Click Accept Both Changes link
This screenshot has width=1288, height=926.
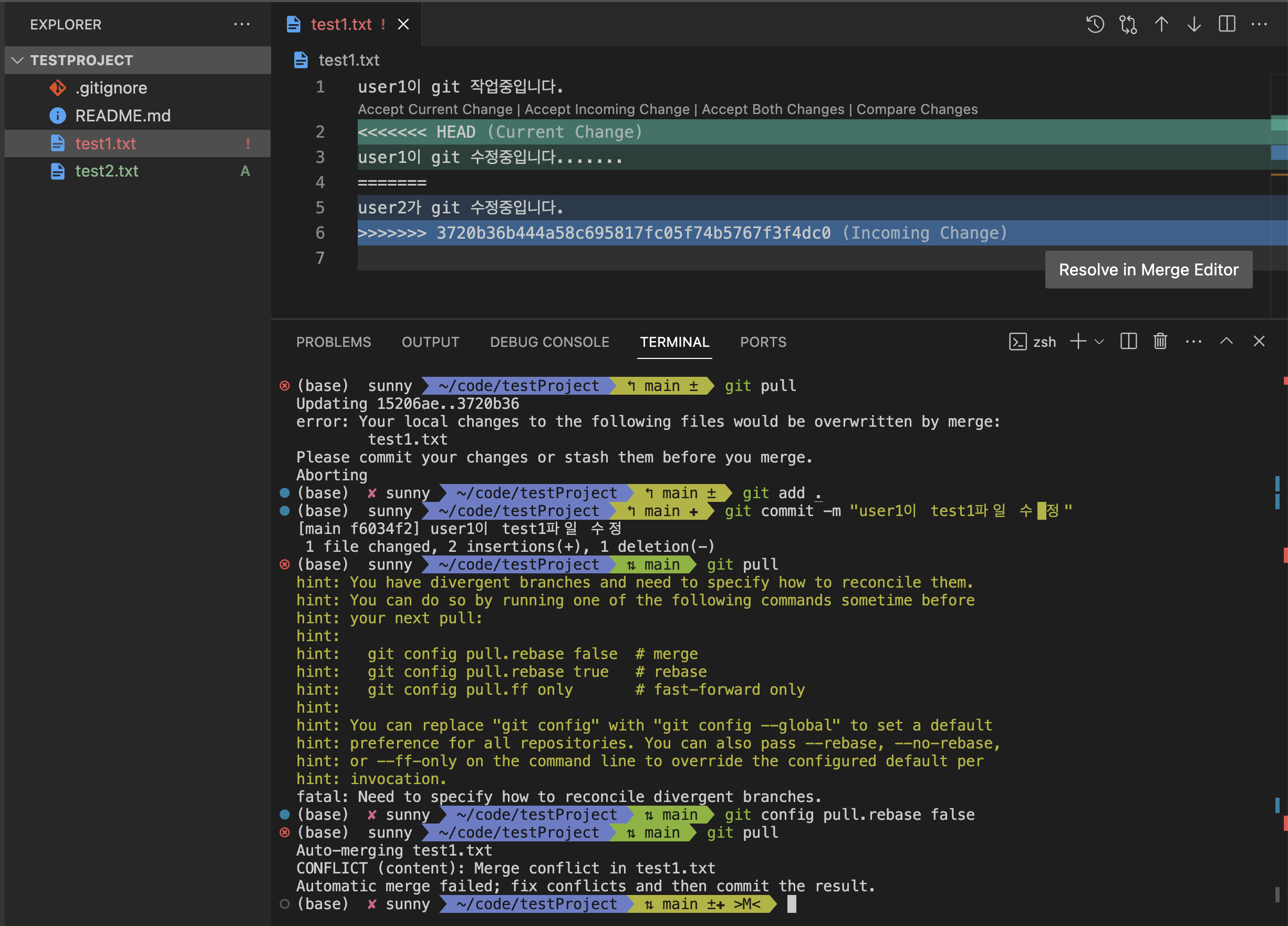(x=773, y=109)
